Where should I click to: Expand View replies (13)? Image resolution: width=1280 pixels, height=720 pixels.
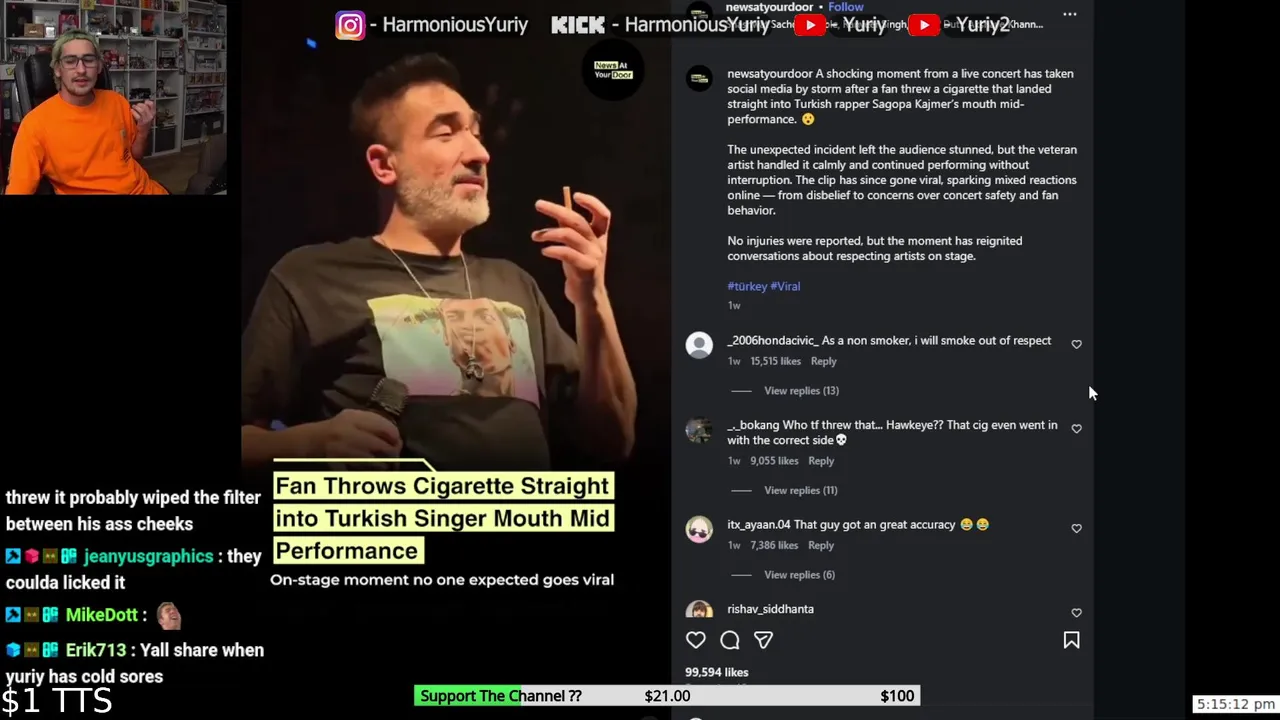click(801, 391)
